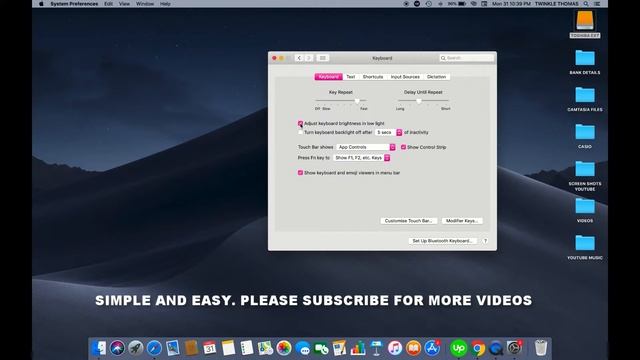This screenshot has height=360, width=640.
Task: Open the 5 secs inactivity dropdown
Action: [x=389, y=132]
